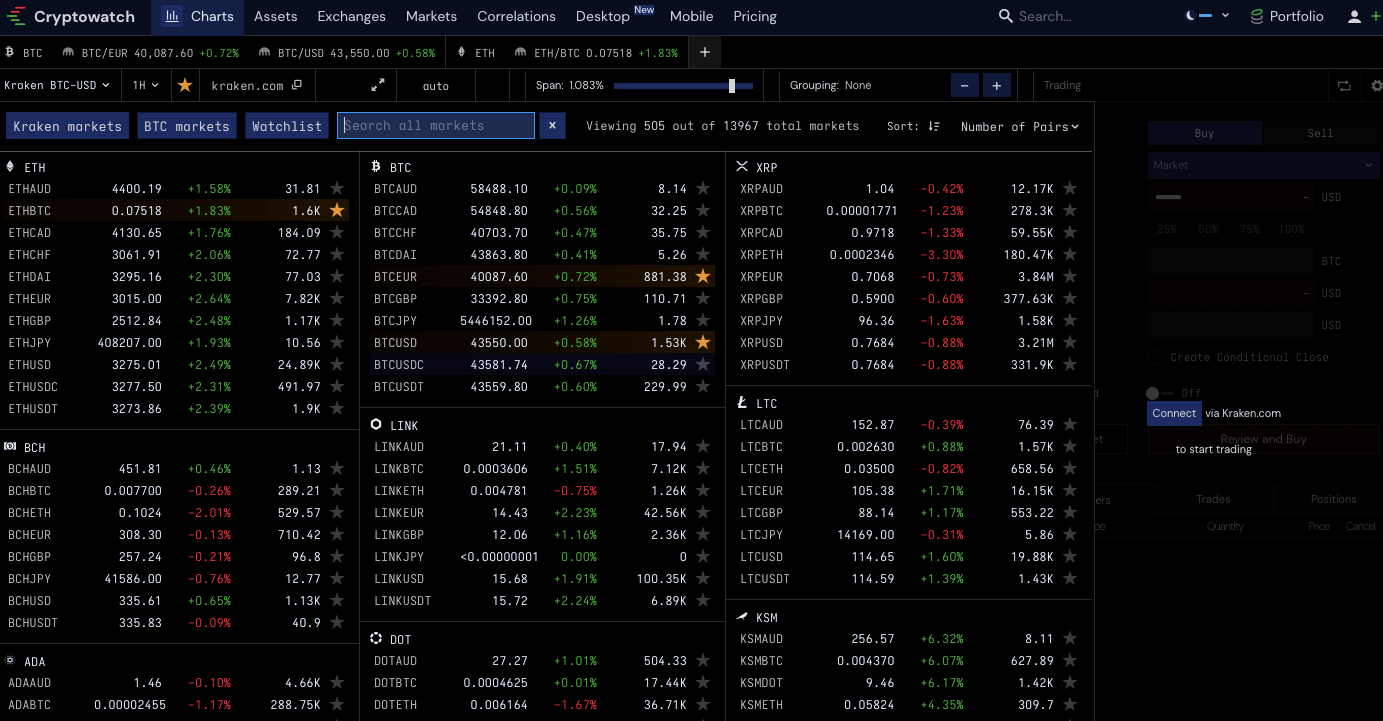
Task: Toggle the auto scale button
Action: coord(436,86)
